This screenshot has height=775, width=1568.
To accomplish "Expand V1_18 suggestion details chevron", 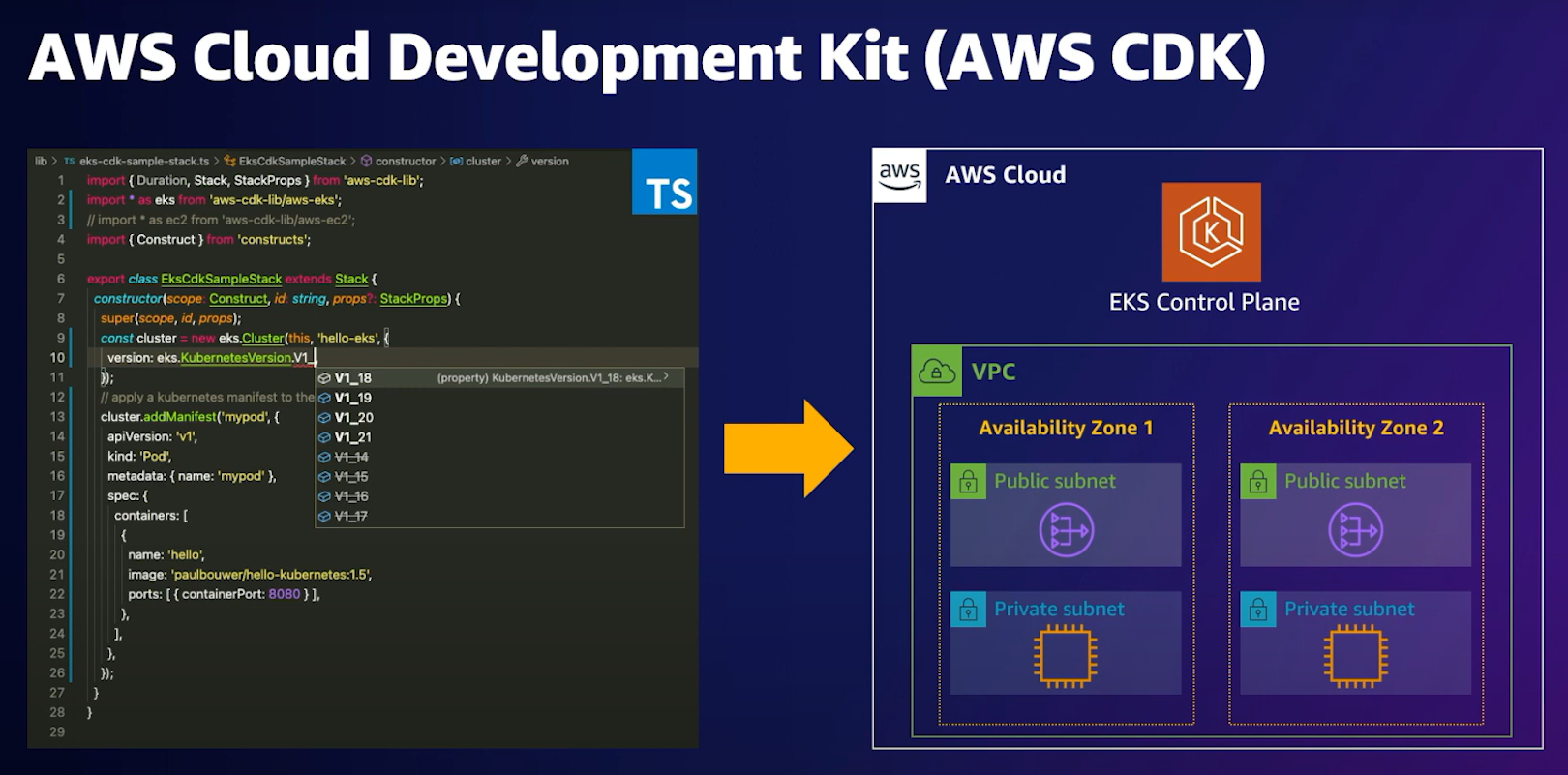I will [666, 377].
